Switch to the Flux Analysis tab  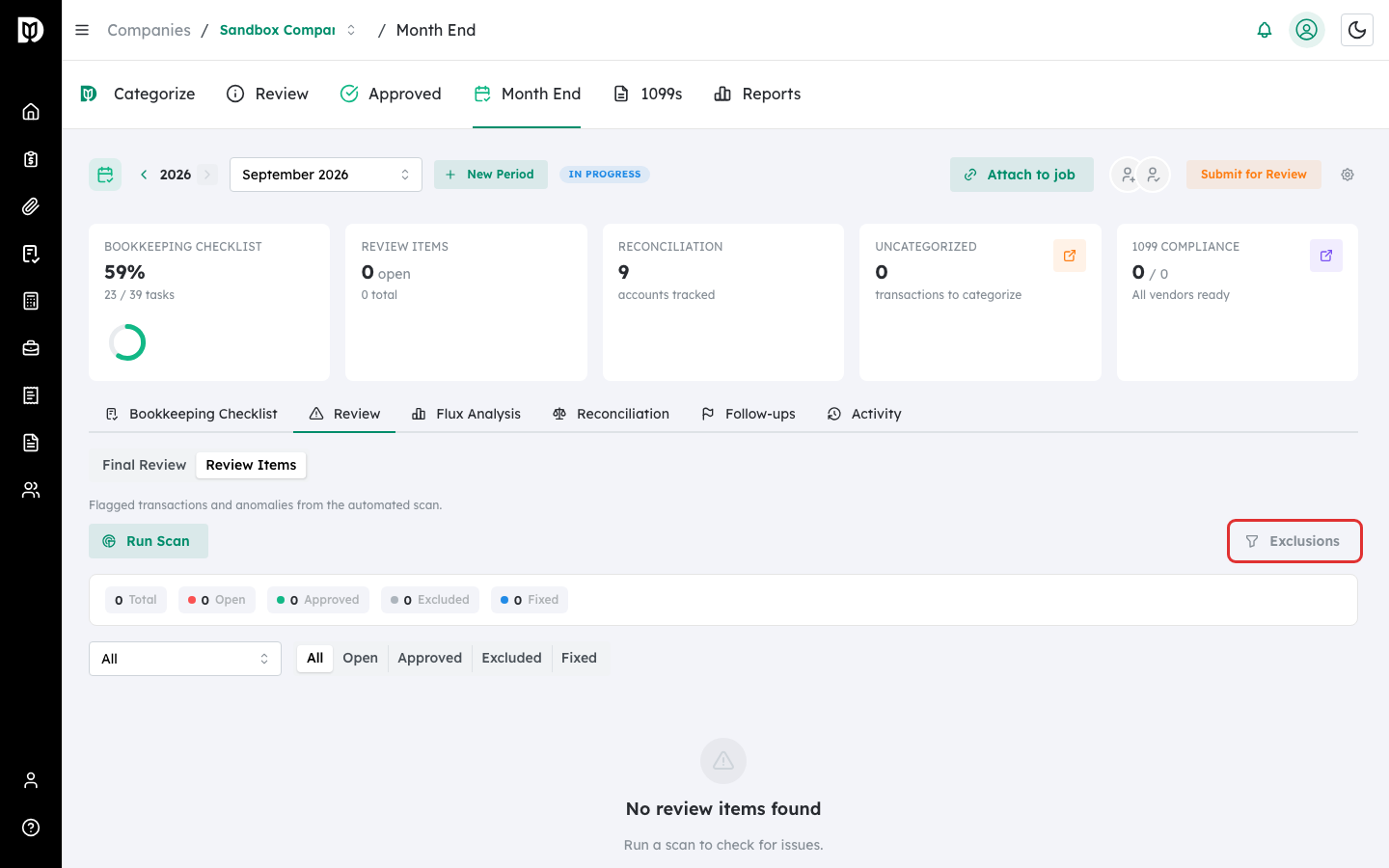pos(466,414)
